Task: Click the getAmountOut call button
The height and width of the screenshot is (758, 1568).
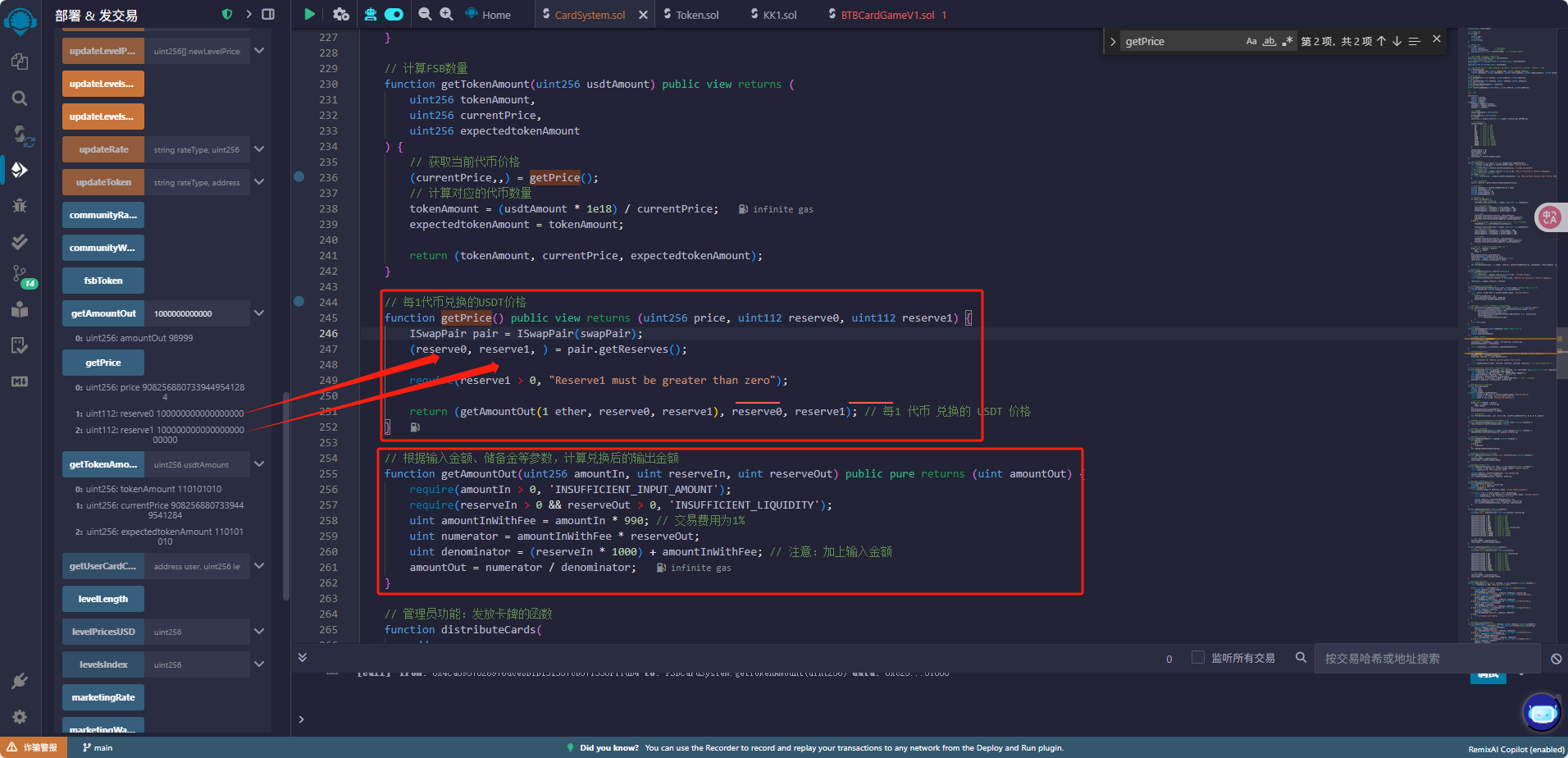Action: click(103, 313)
